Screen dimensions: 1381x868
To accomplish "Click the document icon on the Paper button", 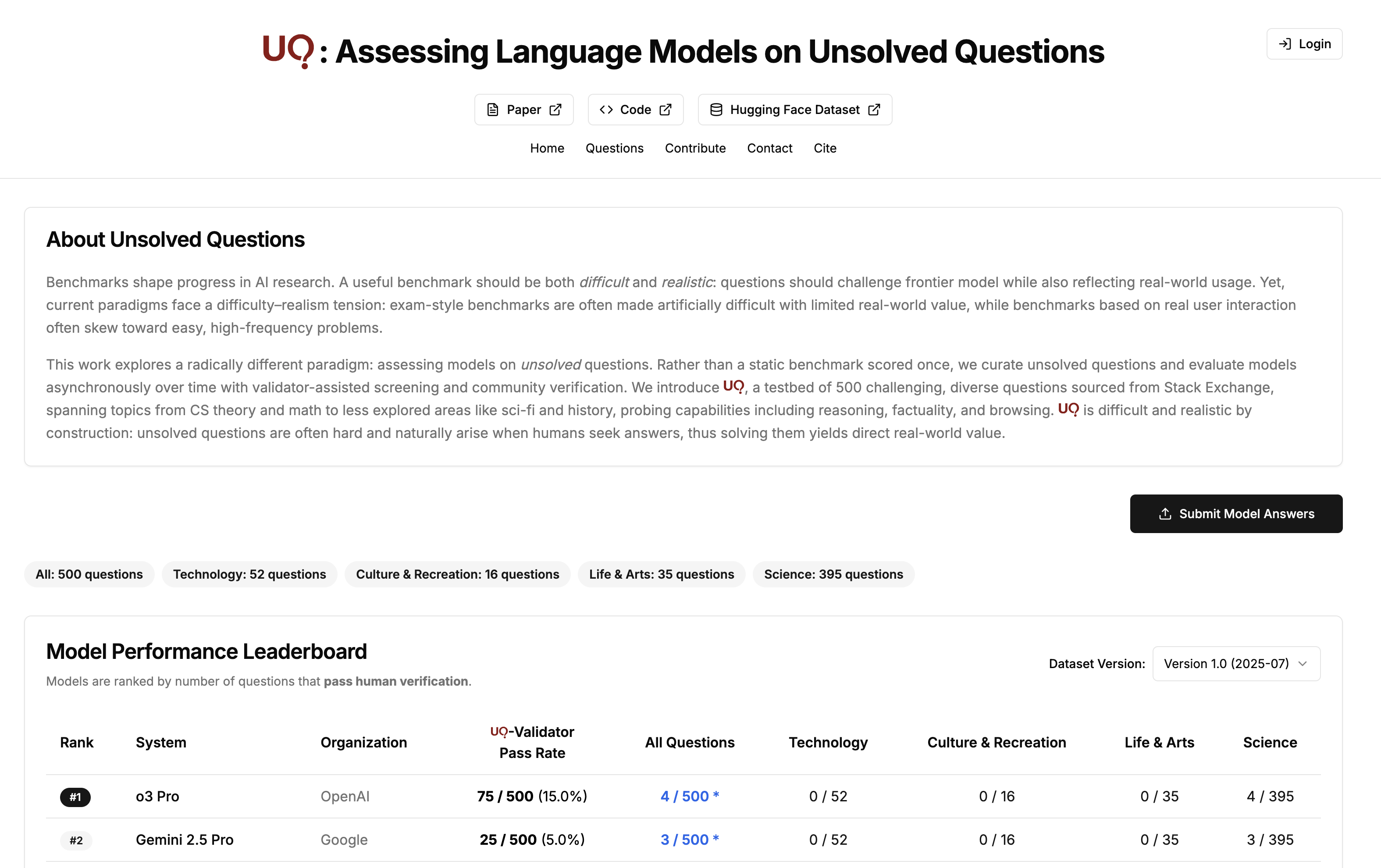I will point(493,110).
